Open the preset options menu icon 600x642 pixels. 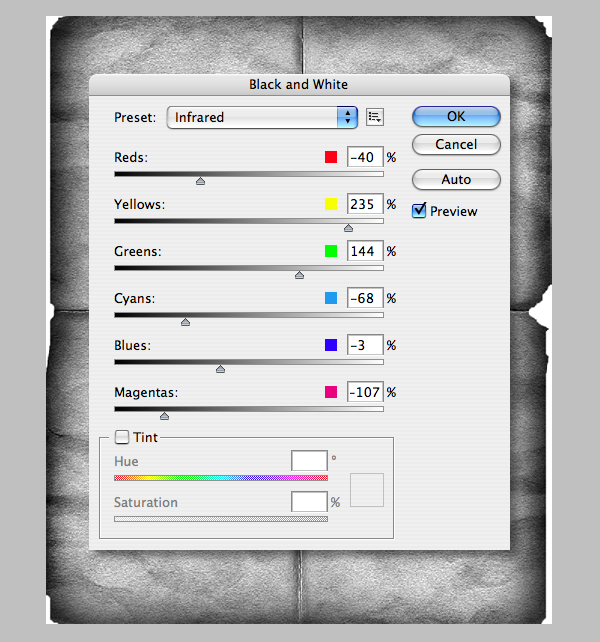coord(375,118)
